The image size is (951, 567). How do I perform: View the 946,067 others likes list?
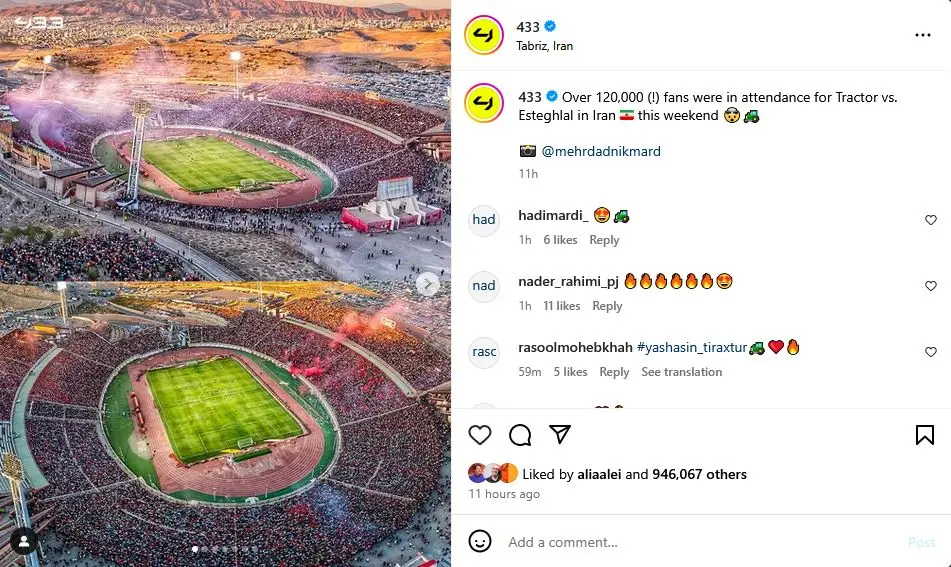click(699, 474)
